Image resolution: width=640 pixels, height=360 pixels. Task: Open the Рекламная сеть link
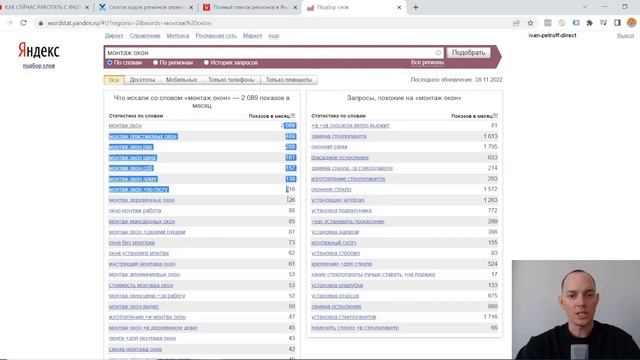click(x=216, y=36)
